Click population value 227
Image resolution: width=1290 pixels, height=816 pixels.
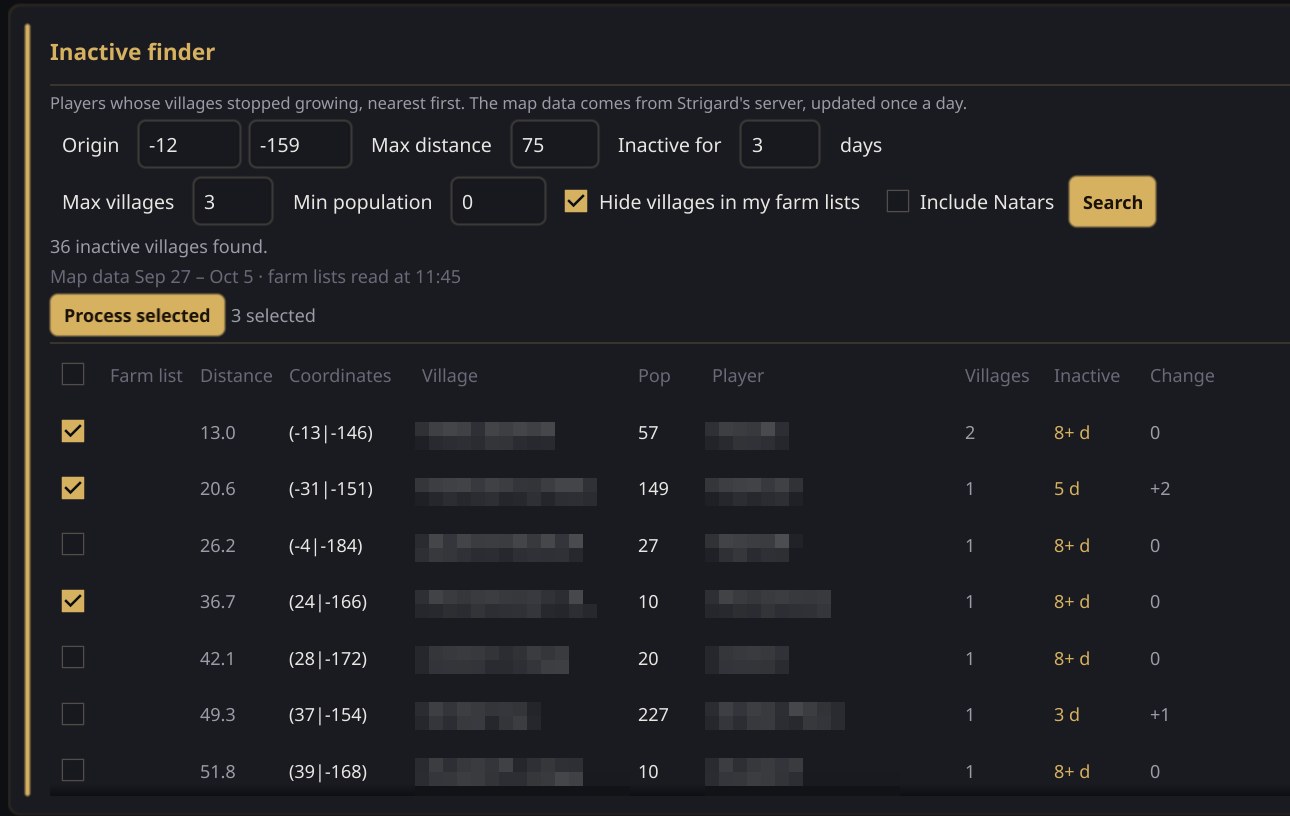point(653,715)
